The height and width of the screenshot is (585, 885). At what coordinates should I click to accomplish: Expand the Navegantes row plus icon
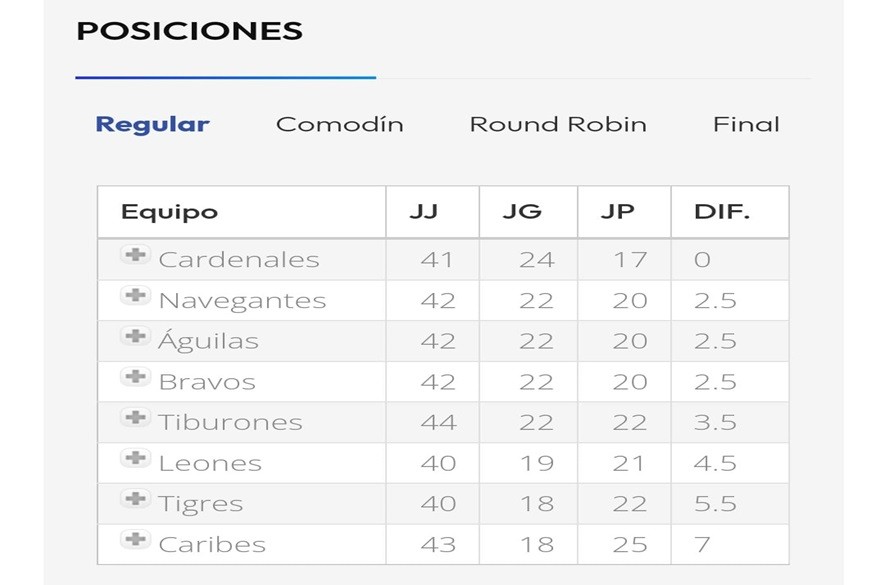point(134,296)
